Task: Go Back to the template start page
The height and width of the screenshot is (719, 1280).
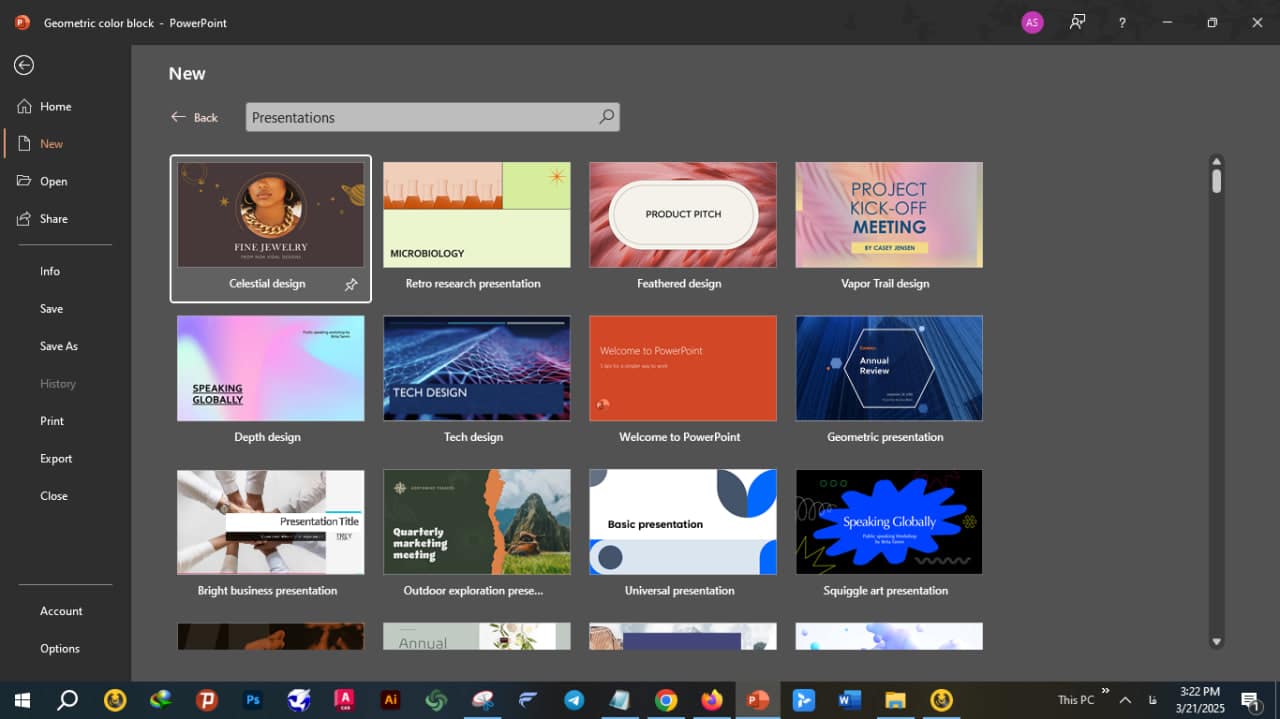Action: click(x=194, y=117)
